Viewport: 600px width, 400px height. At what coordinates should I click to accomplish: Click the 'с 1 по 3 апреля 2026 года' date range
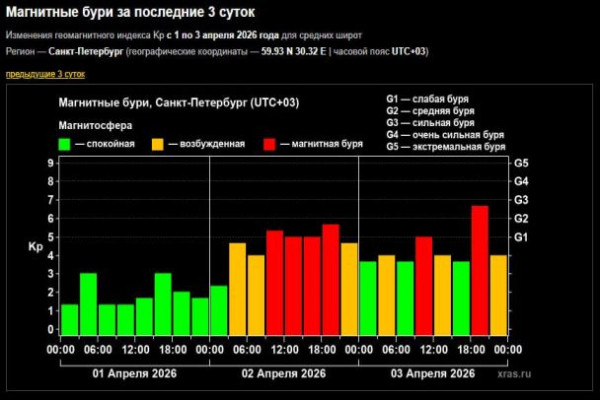click(223, 35)
